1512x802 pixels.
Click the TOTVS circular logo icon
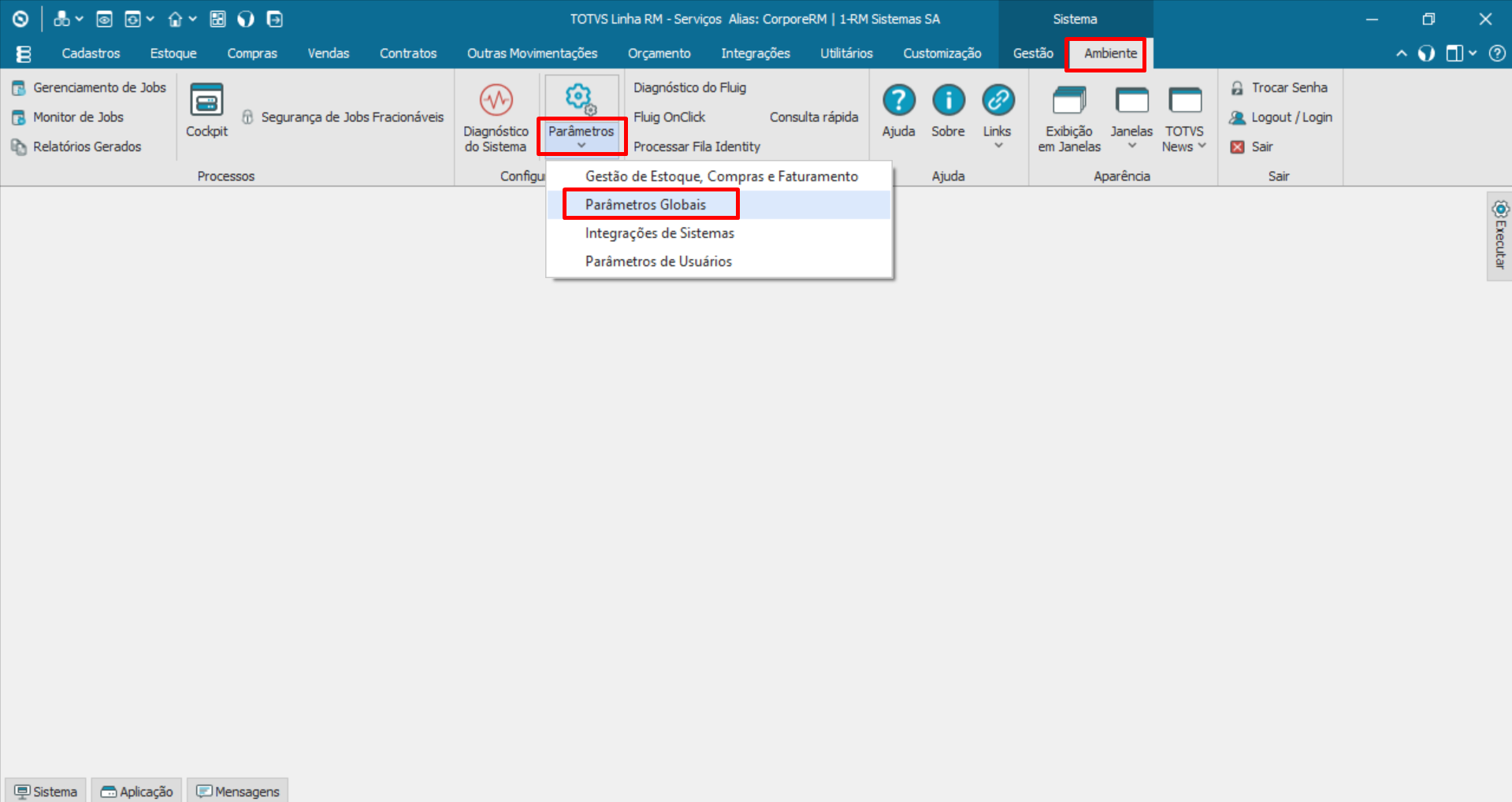pos(20,19)
